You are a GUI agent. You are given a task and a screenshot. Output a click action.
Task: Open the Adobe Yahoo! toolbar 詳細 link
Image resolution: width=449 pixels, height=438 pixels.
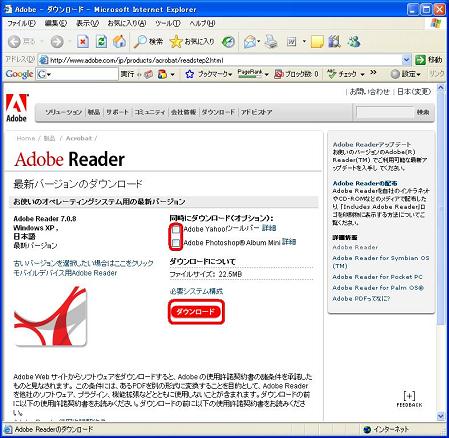coord(269,228)
